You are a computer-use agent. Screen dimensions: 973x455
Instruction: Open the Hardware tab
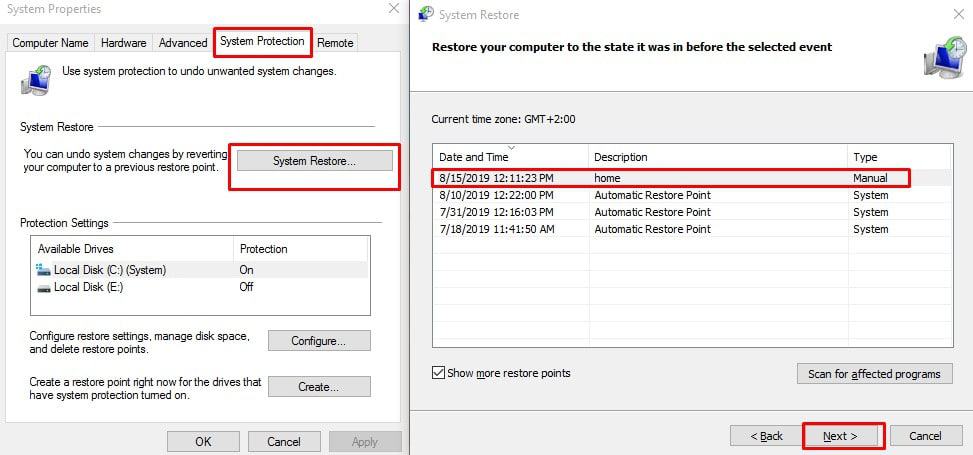[124, 43]
